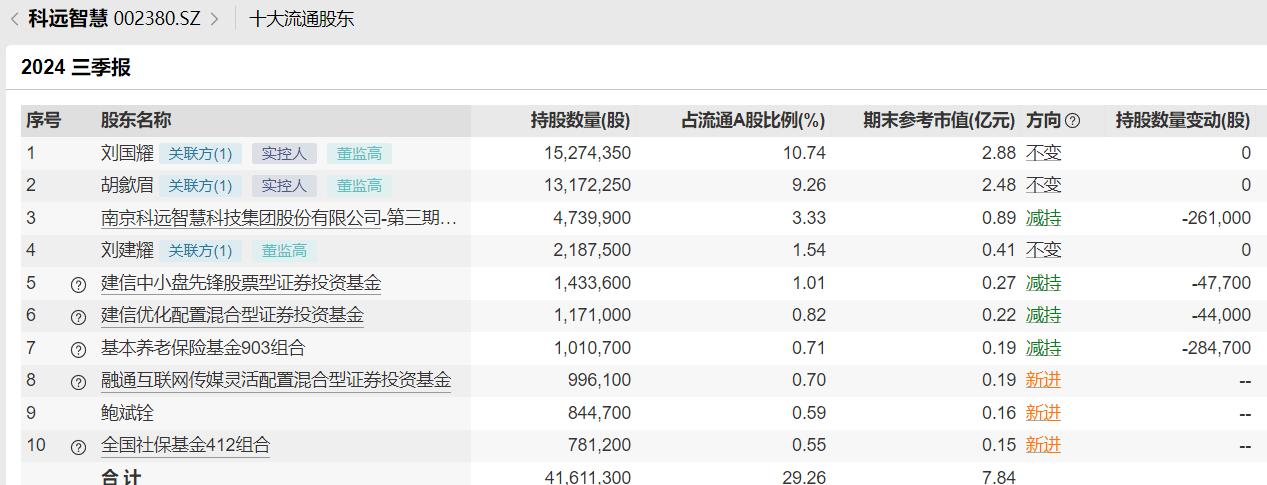
Task: Select change value -261,000
Action: 1216,218
